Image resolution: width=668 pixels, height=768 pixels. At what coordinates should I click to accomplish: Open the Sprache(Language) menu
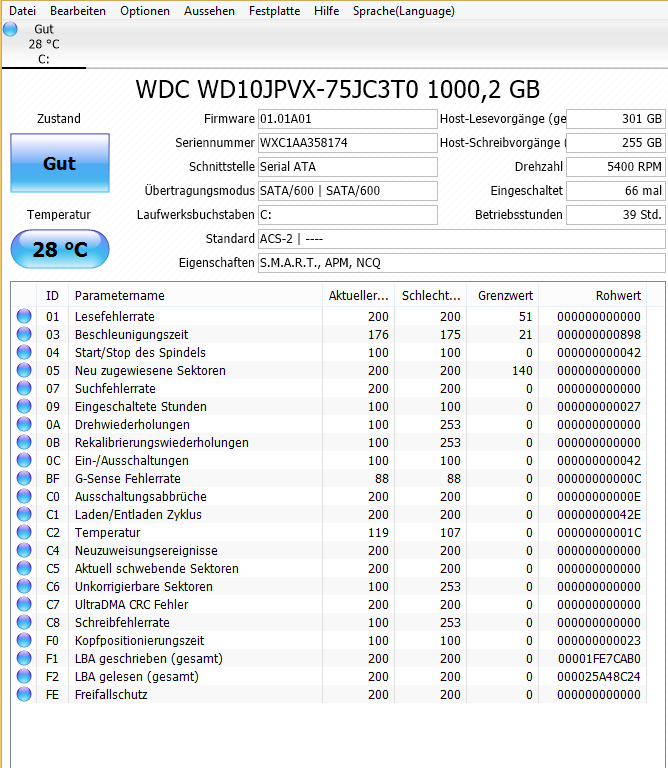[404, 11]
